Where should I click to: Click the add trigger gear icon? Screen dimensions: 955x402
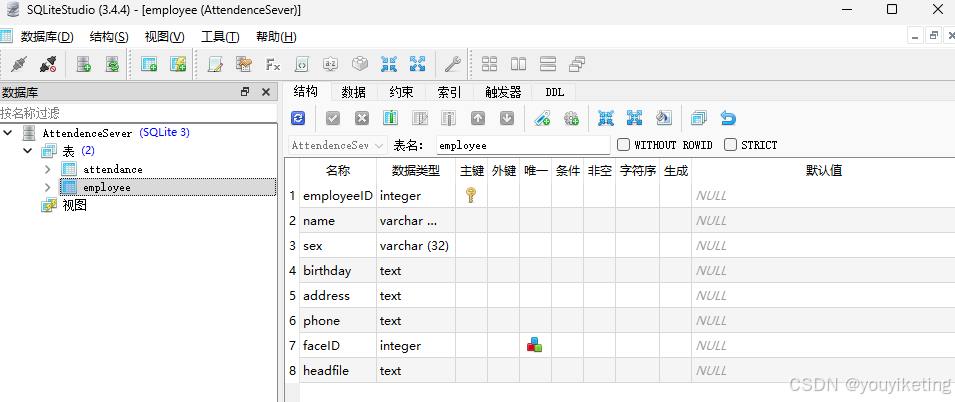click(x=571, y=118)
